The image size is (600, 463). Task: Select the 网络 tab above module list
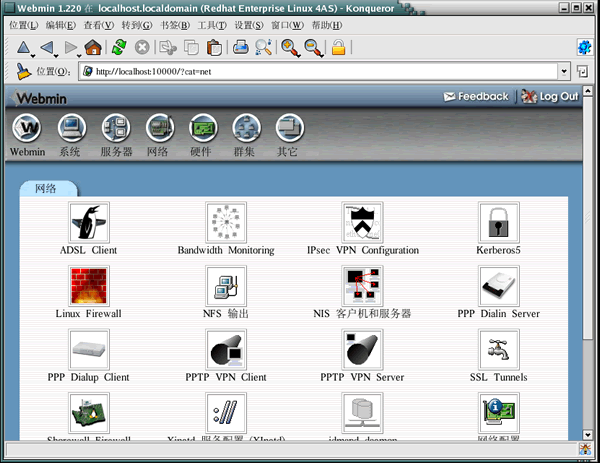click(x=48, y=188)
